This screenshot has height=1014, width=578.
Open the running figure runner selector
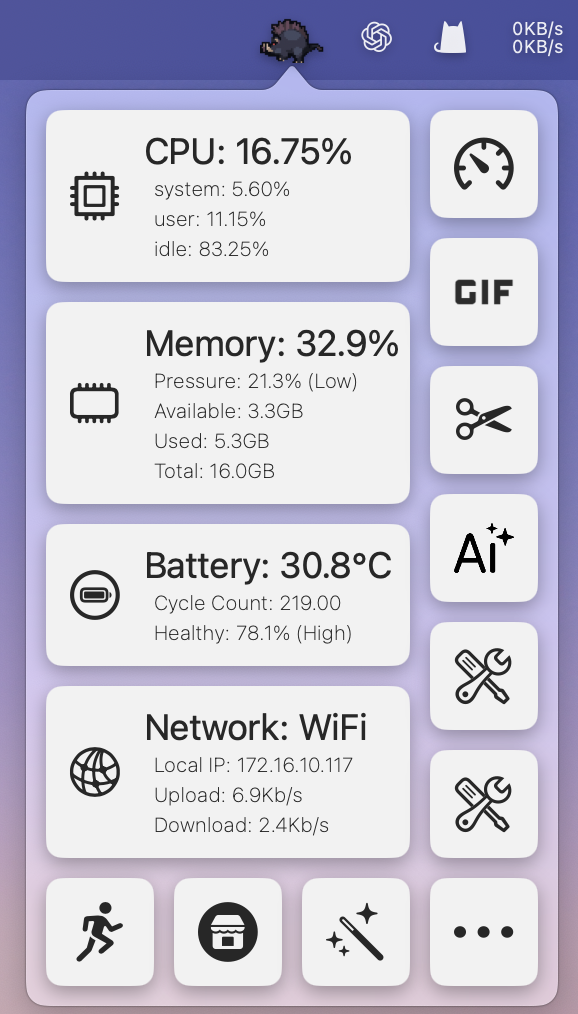point(100,932)
